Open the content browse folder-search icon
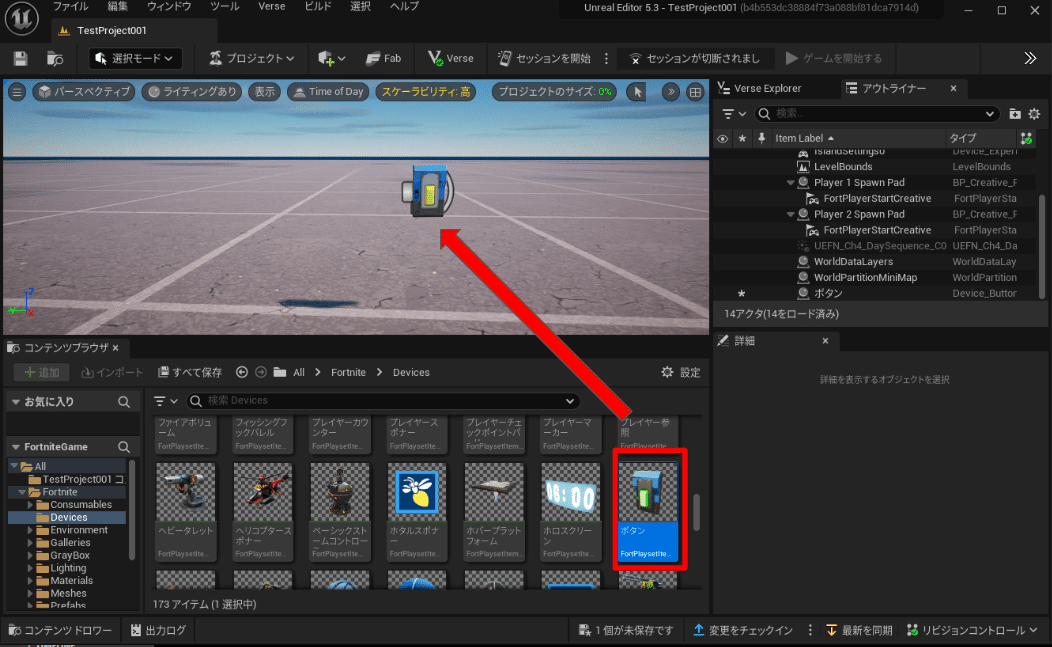1052x647 pixels. point(55,58)
